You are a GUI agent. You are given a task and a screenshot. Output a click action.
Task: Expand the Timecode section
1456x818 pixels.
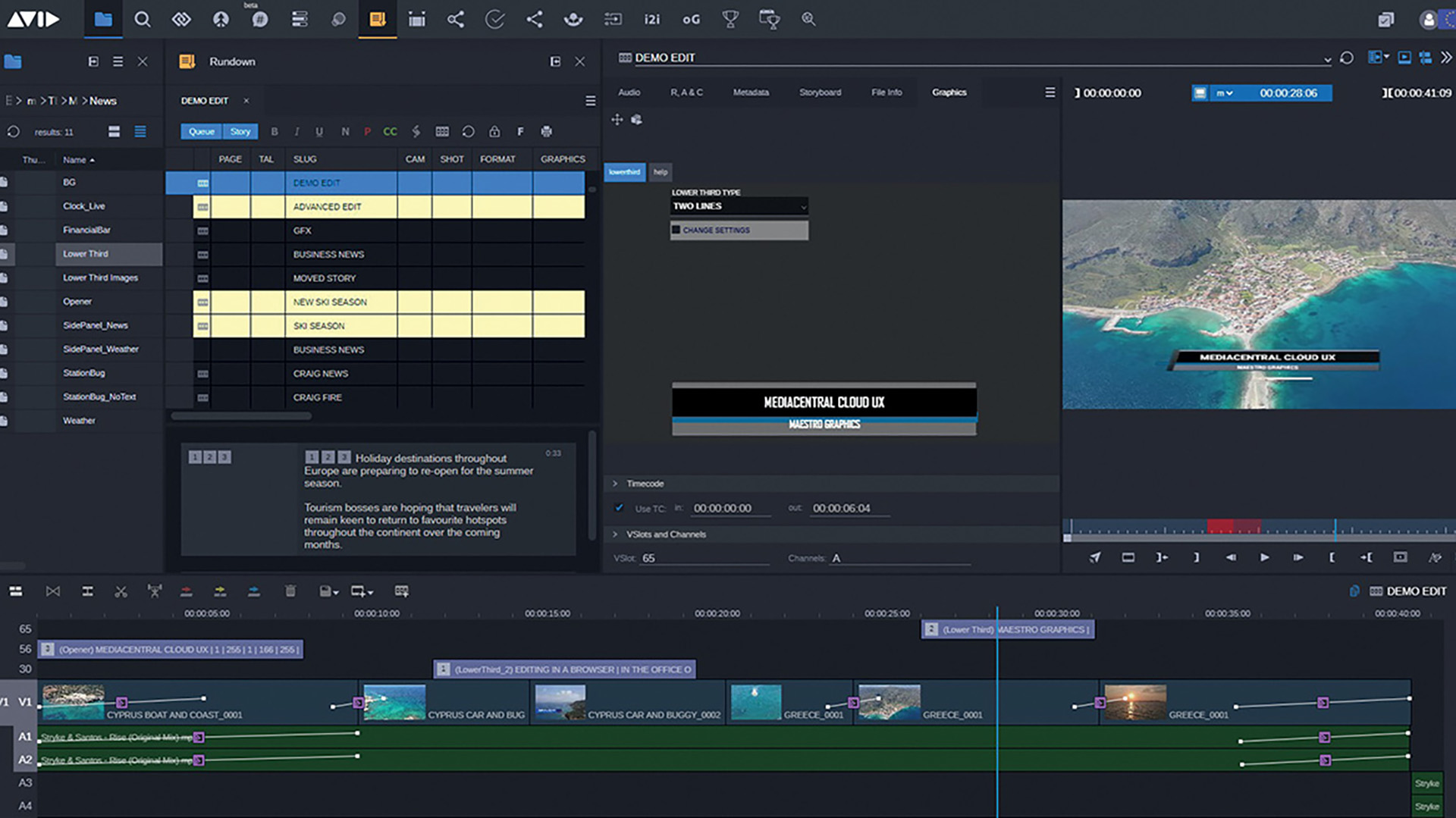click(x=614, y=483)
